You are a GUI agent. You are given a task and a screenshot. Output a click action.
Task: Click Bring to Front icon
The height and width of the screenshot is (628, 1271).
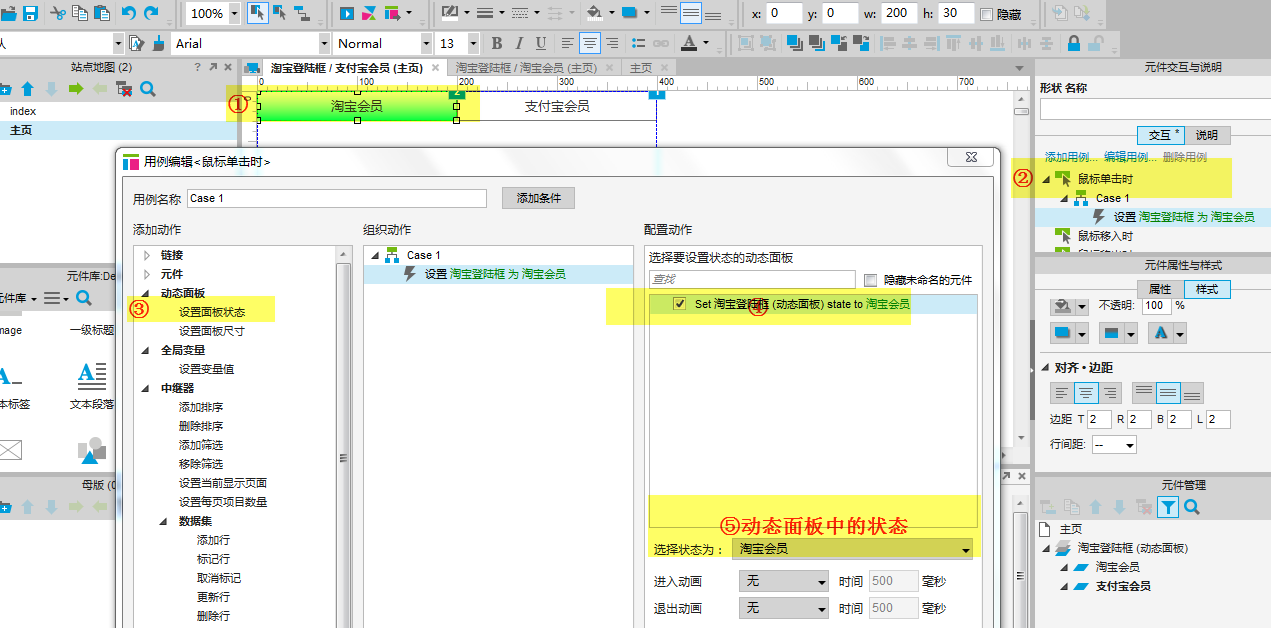coord(794,43)
